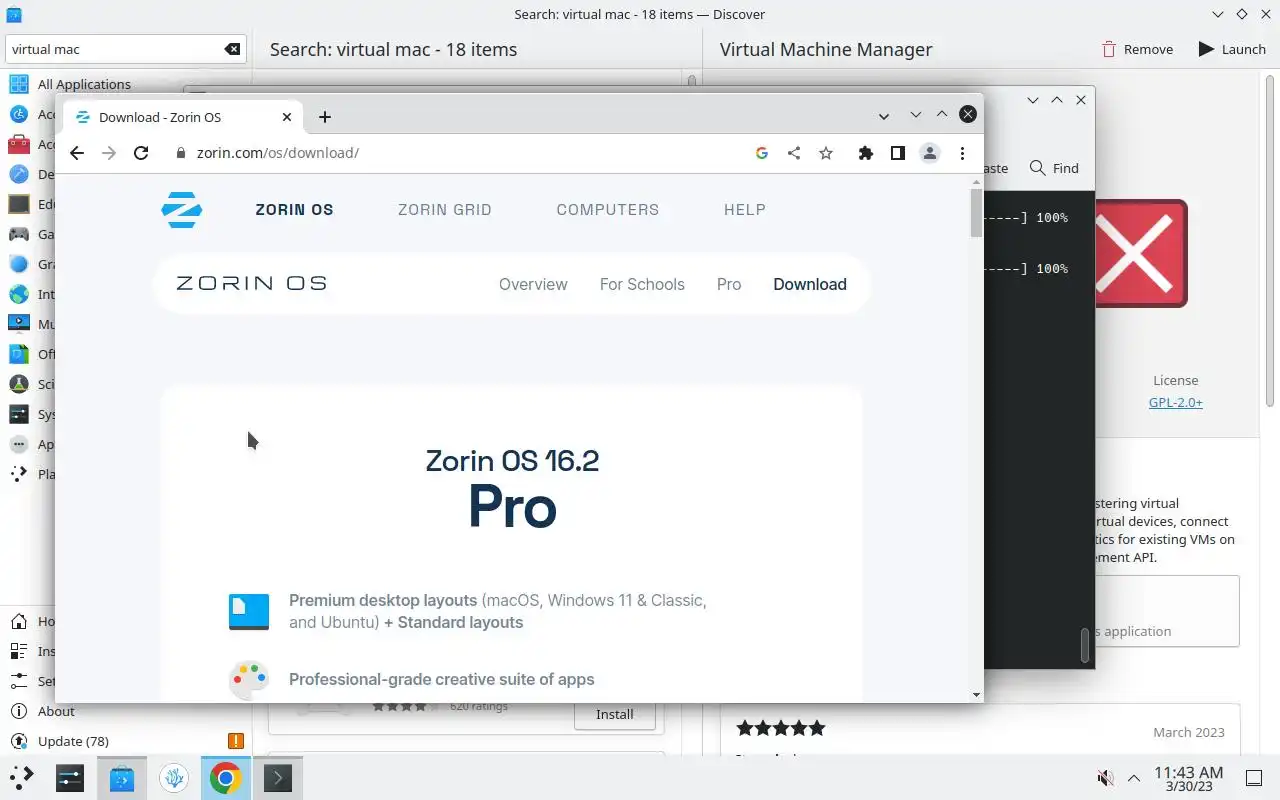Click the Chrome page vertical scrollbar thumb
1280x800 pixels.
click(976, 213)
